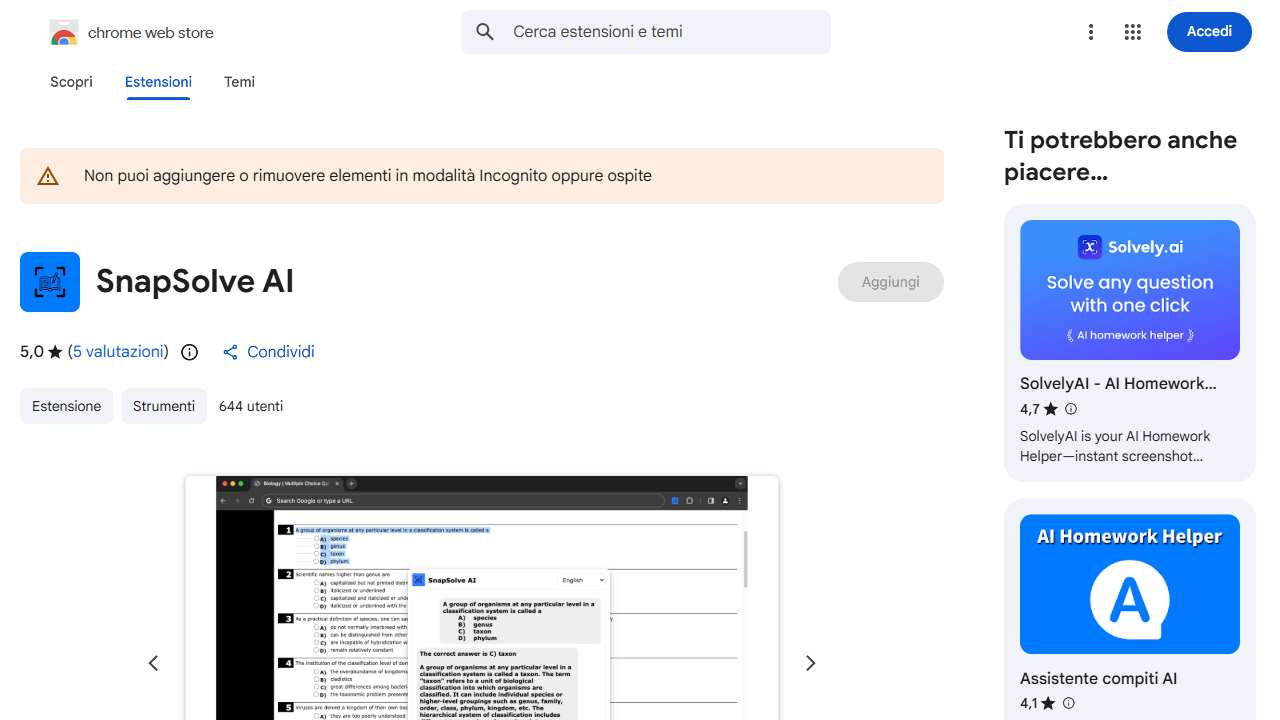Screen dimensions: 1280x720
Task: Click the Cerca estensioni e temi field
Action: [645, 32]
